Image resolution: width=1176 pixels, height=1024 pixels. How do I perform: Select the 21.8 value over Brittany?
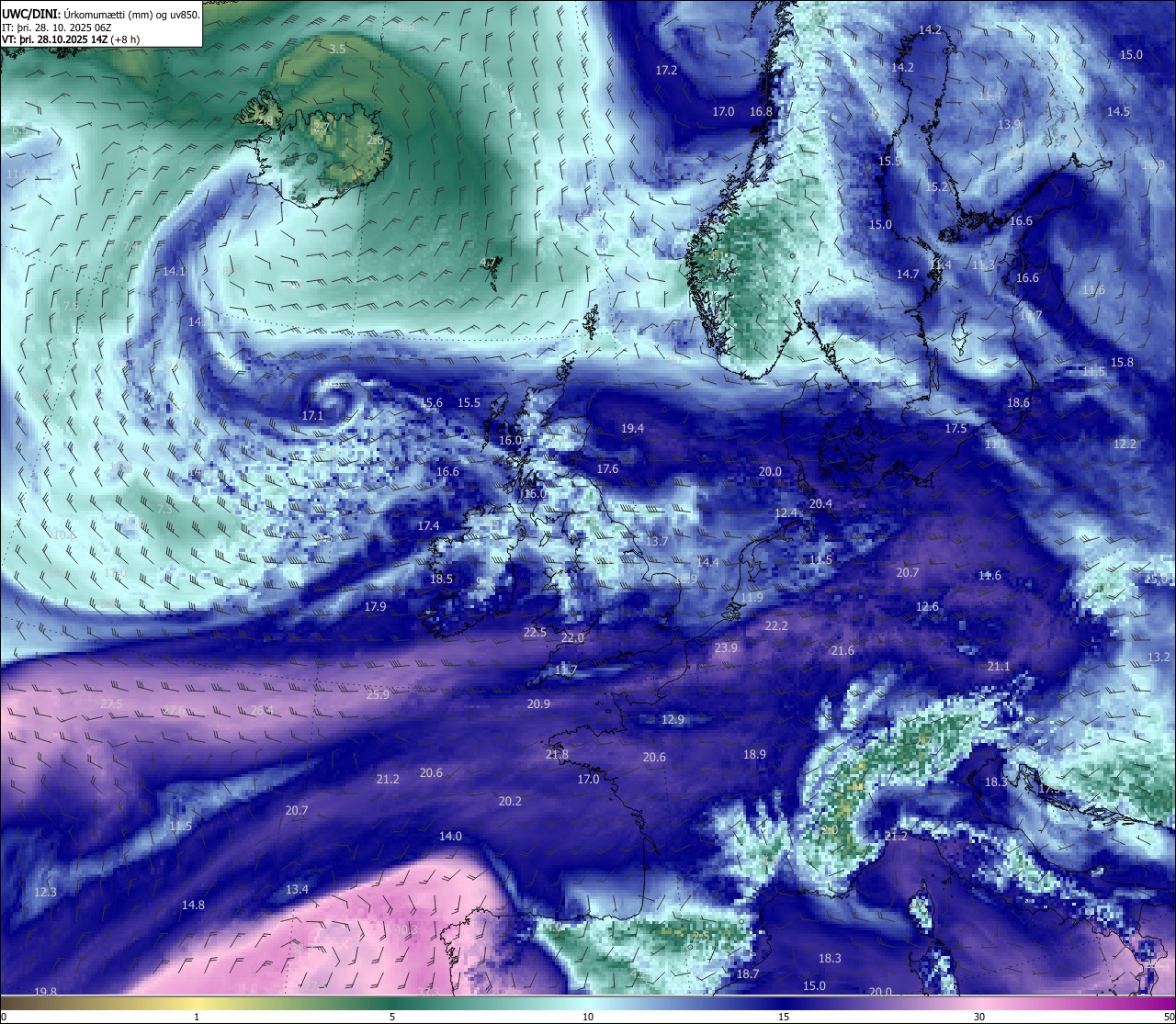557,754
